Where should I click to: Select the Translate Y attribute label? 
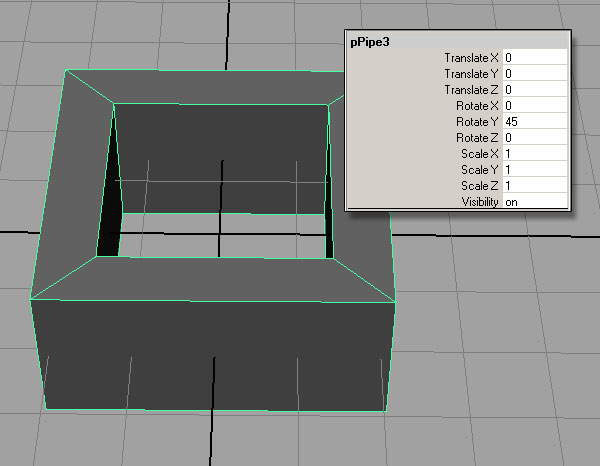pos(471,73)
